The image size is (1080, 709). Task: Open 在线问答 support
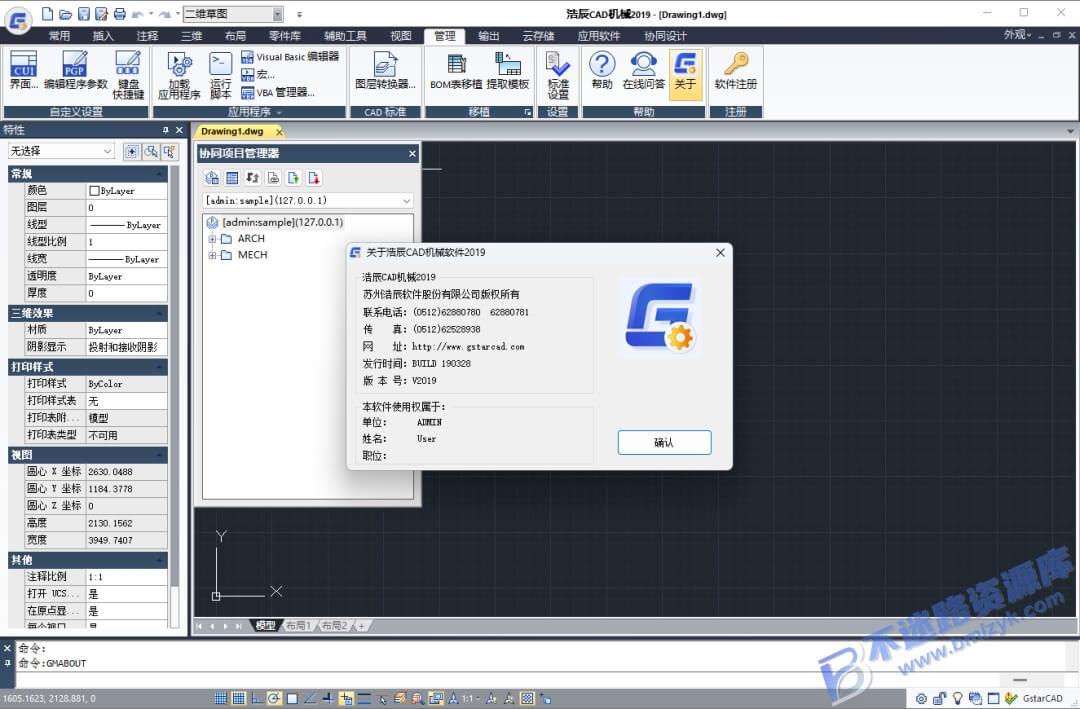(x=643, y=71)
